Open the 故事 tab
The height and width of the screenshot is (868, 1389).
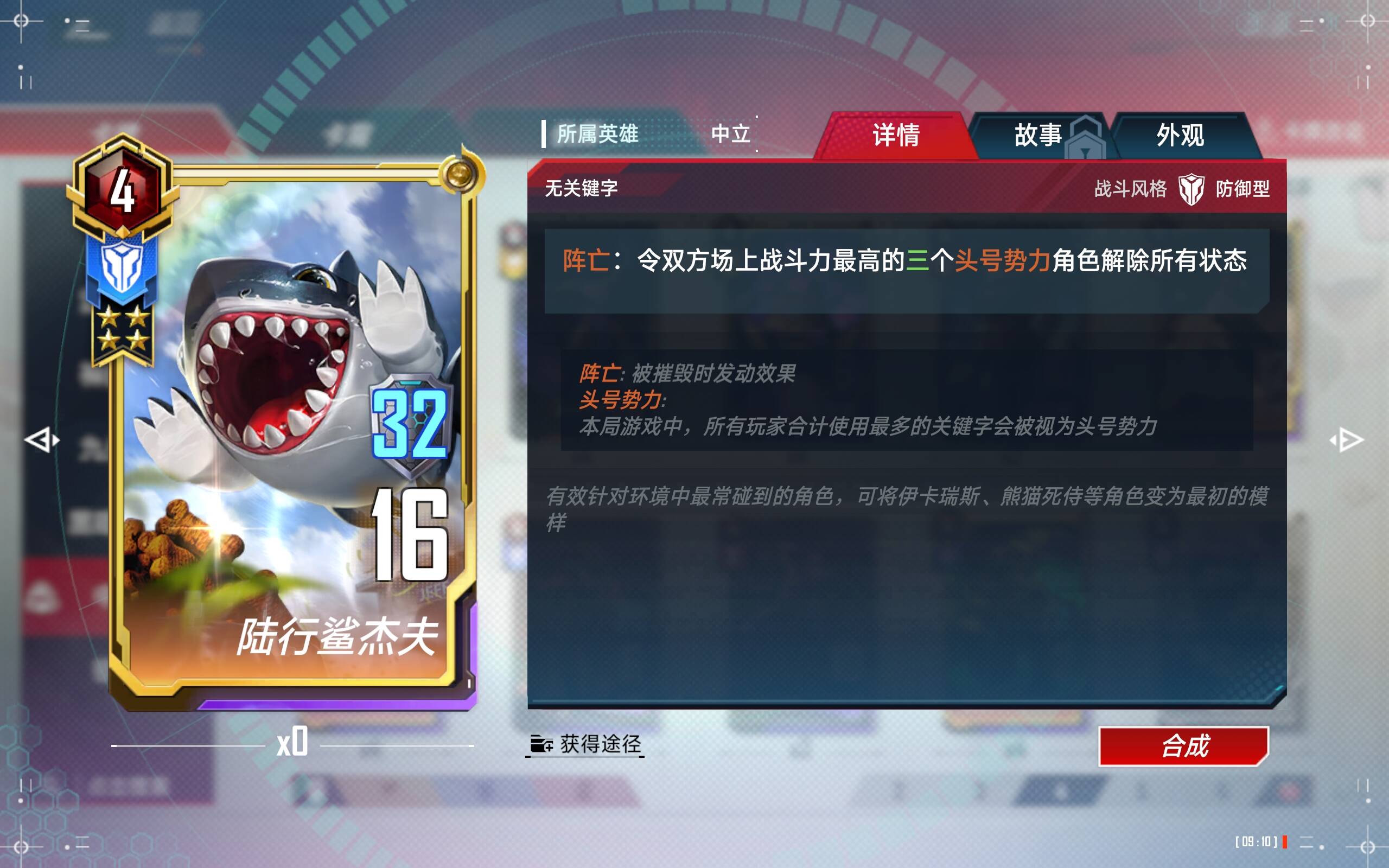tap(1038, 136)
